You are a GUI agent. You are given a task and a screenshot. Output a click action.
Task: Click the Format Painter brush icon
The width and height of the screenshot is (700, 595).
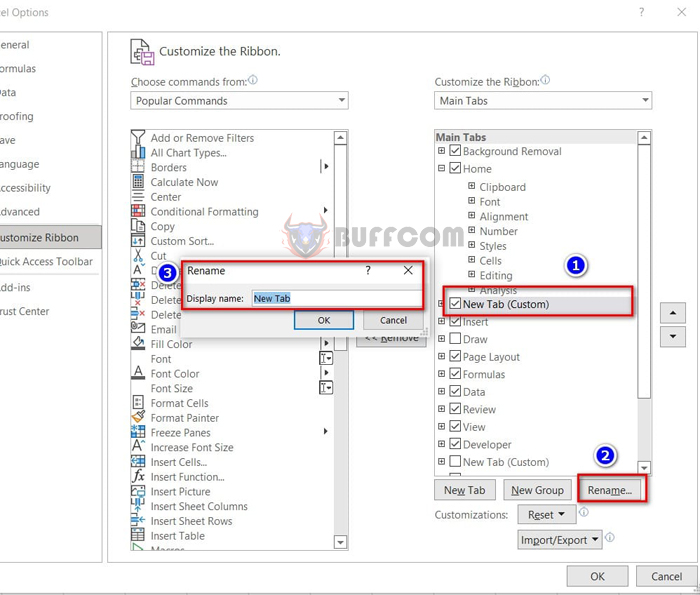click(x=138, y=417)
